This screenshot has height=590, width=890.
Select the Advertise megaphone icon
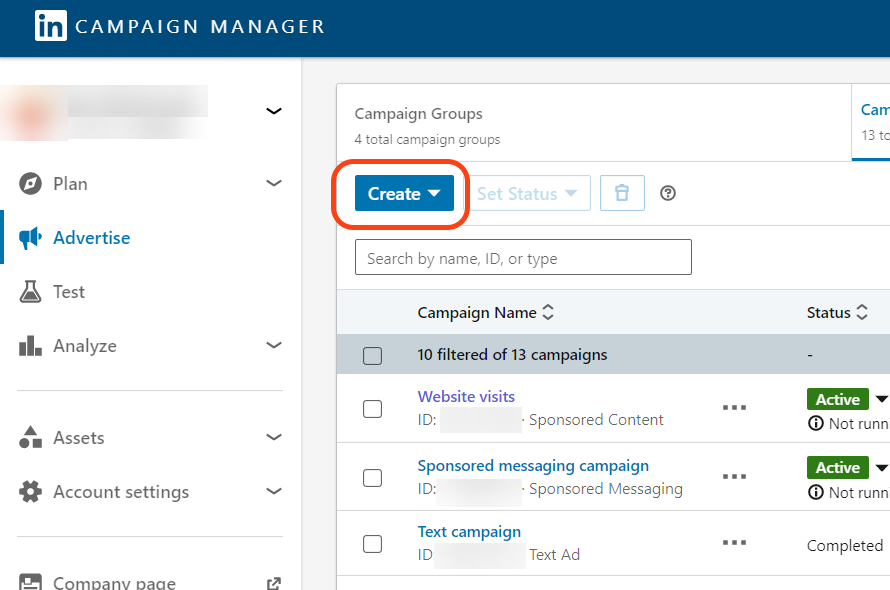30,238
